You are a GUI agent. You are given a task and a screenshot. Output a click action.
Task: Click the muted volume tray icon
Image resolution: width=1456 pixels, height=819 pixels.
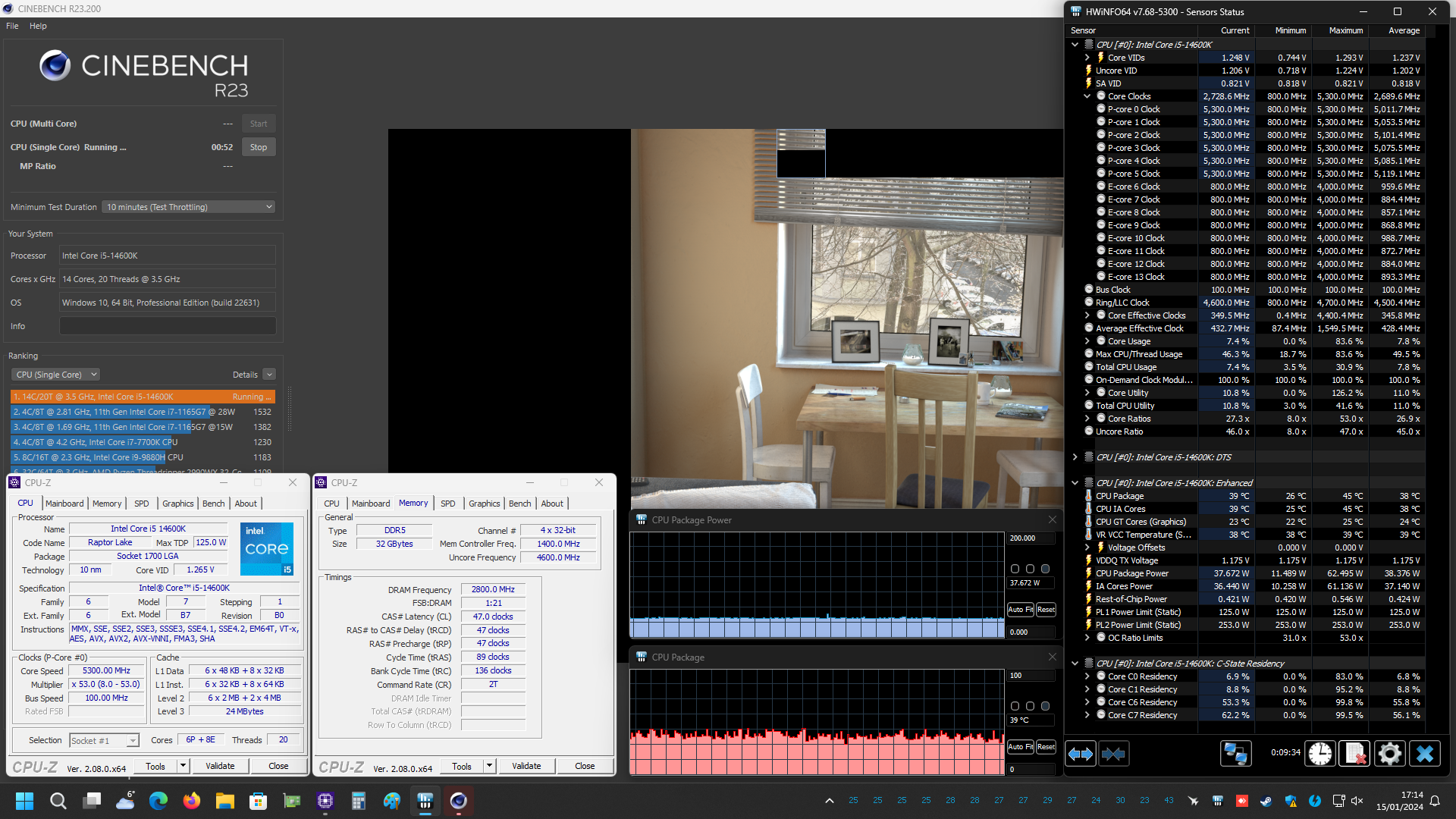(x=1357, y=801)
